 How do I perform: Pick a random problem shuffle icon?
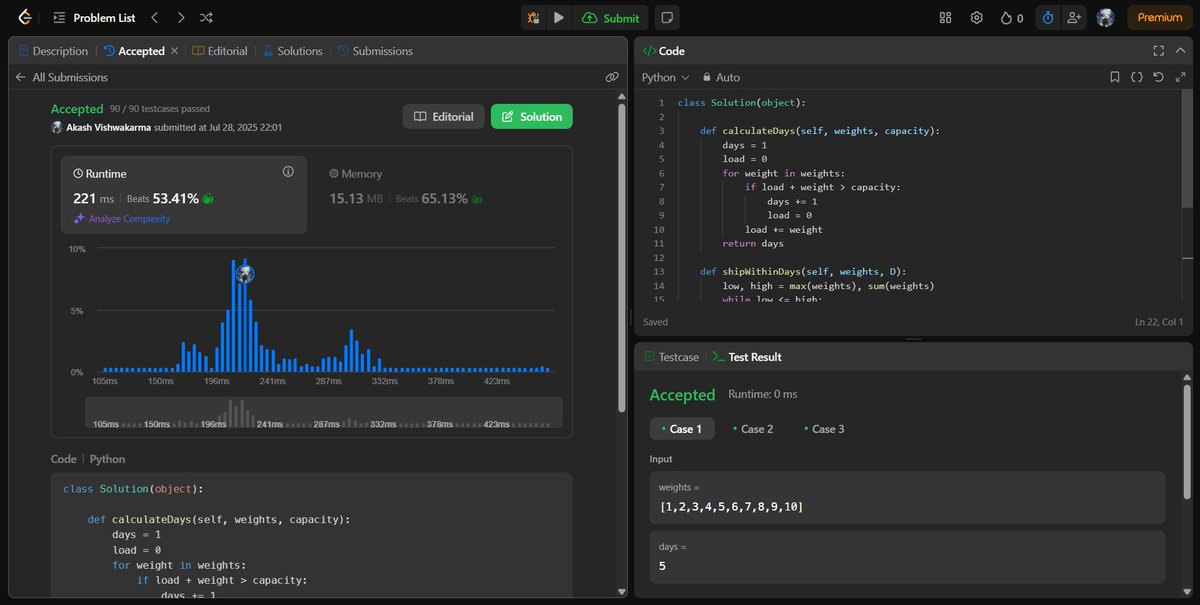[x=206, y=18]
